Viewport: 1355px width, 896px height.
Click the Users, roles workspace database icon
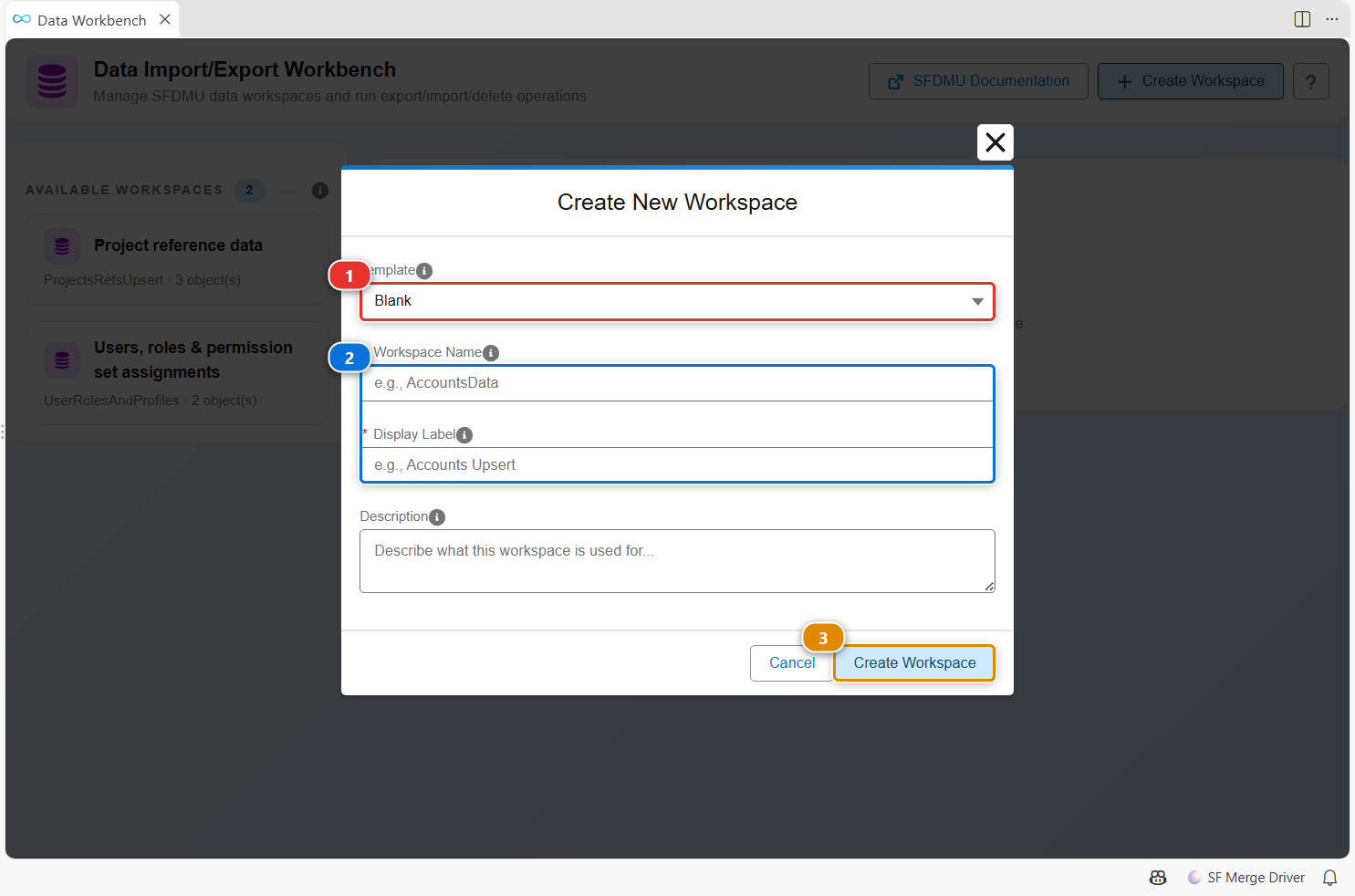pyautogui.click(x=62, y=360)
